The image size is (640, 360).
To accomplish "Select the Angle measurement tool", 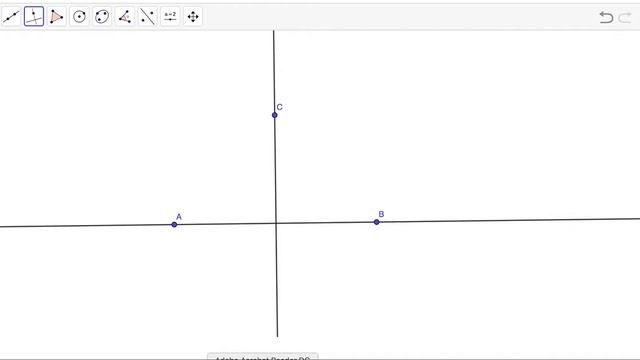I will click(124, 17).
